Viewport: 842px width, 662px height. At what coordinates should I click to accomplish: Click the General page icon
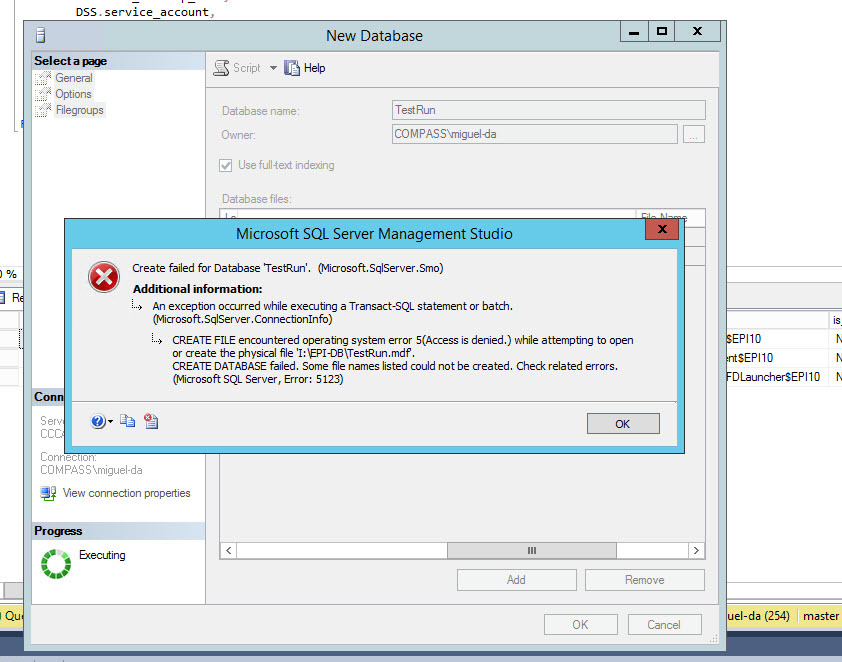click(43, 78)
